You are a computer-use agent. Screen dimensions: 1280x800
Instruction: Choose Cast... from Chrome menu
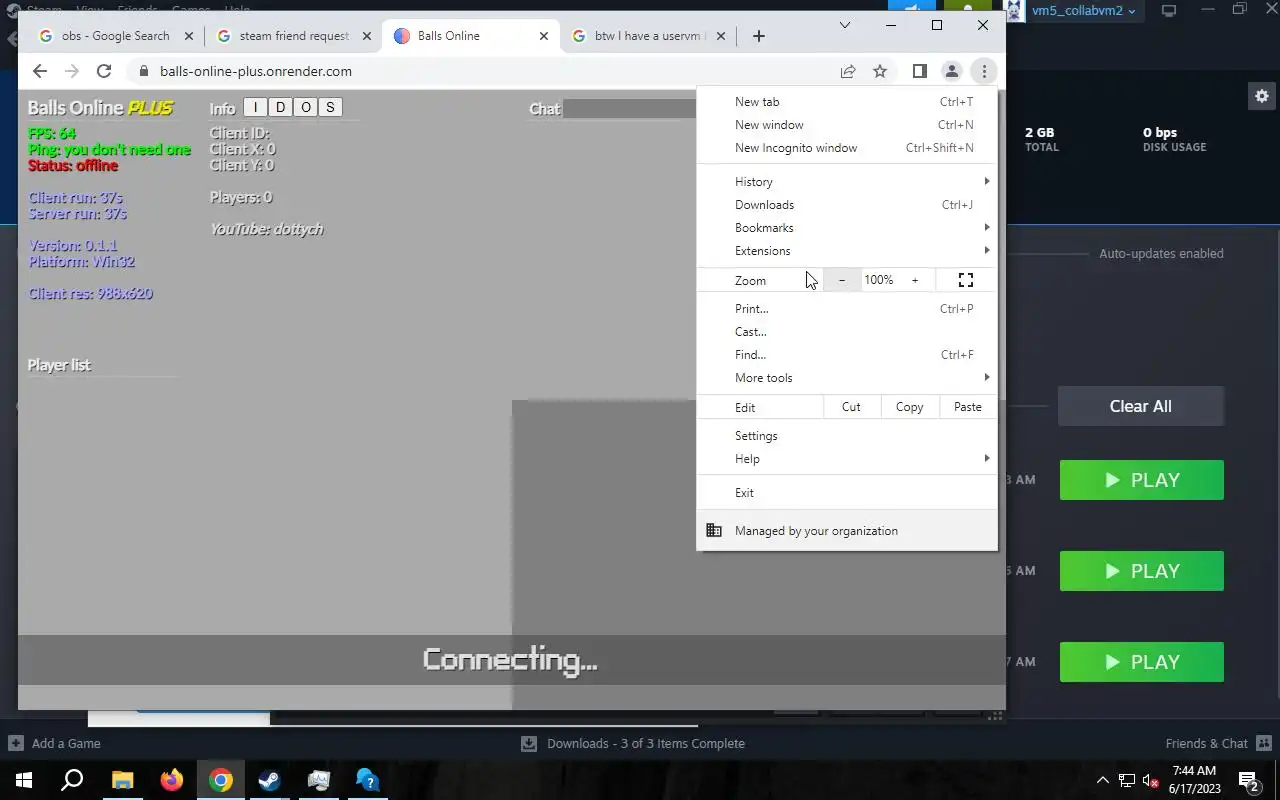tap(847, 331)
